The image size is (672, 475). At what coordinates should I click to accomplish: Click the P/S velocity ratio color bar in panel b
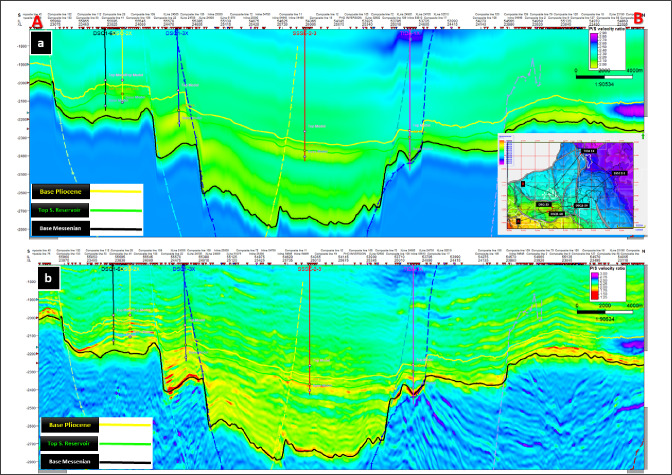pos(594,286)
